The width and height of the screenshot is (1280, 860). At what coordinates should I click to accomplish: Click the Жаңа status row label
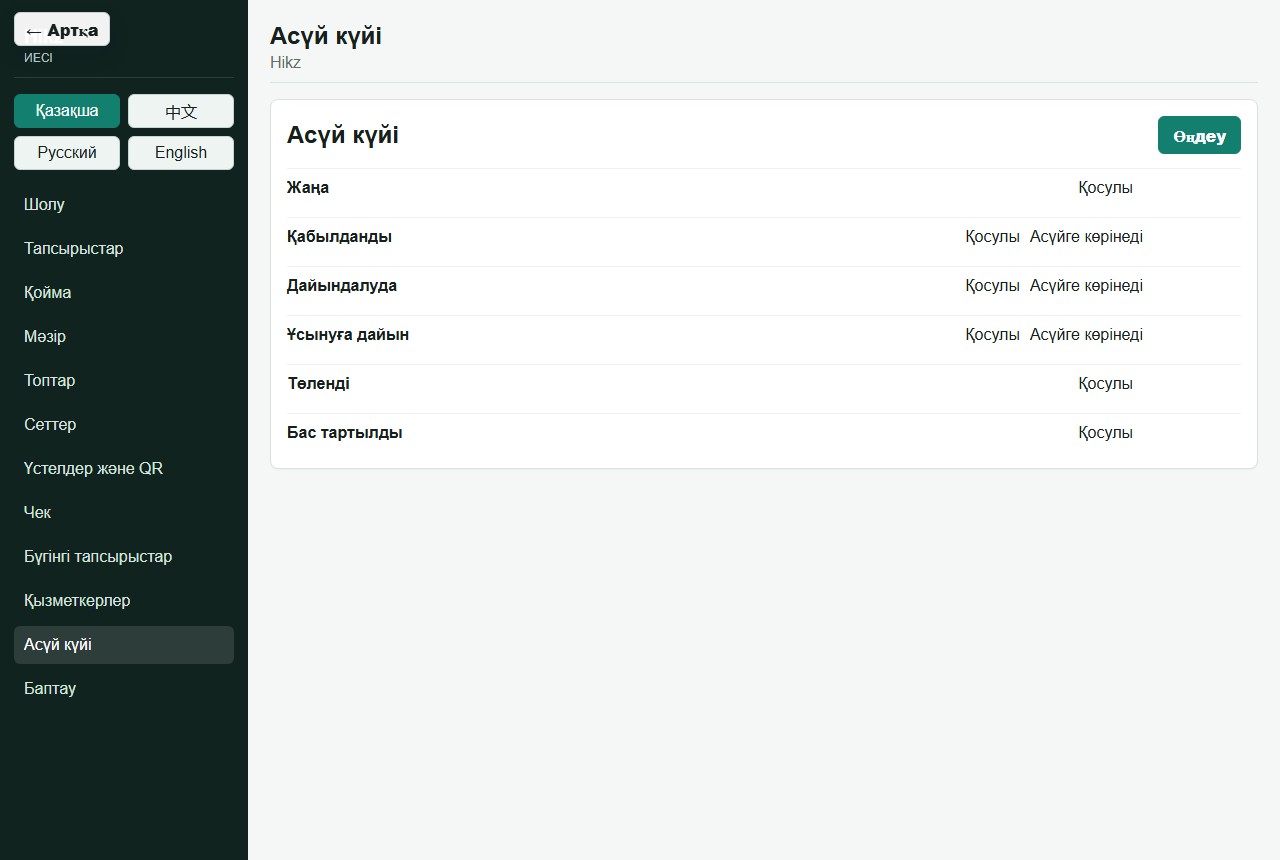(308, 188)
